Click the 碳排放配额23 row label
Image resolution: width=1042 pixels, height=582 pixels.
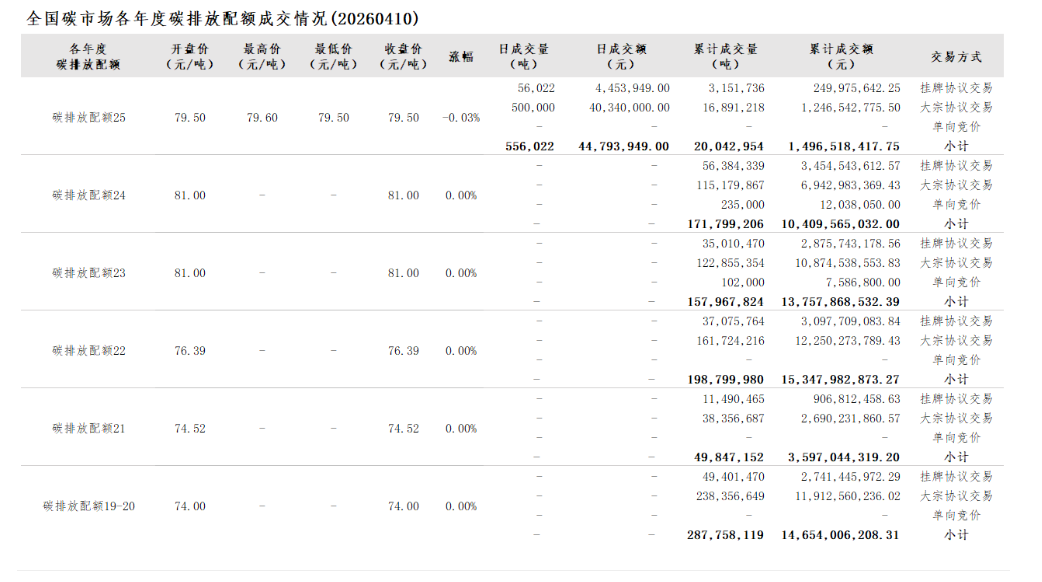click(x=89, y=273)
